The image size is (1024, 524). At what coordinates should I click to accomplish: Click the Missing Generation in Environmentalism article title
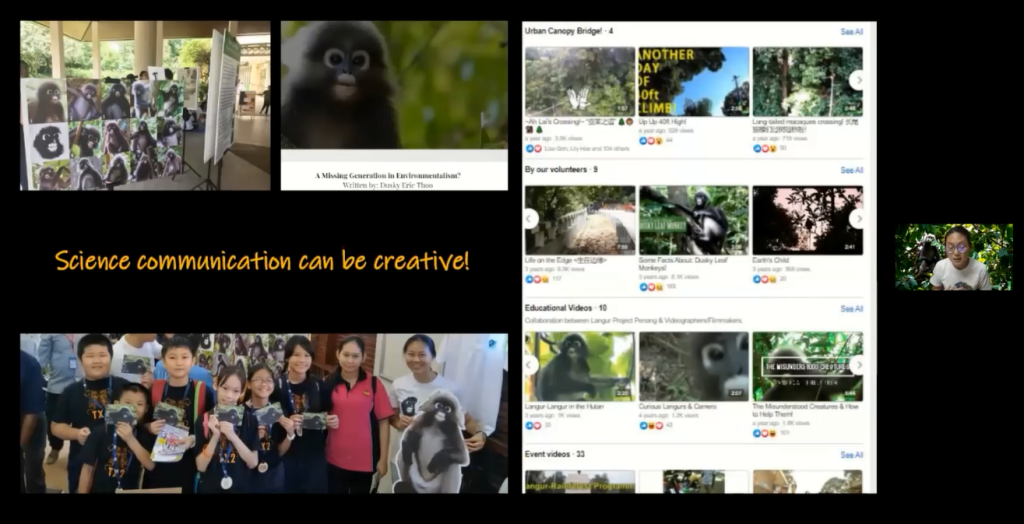pyautogui.click(x=394, y=174)
